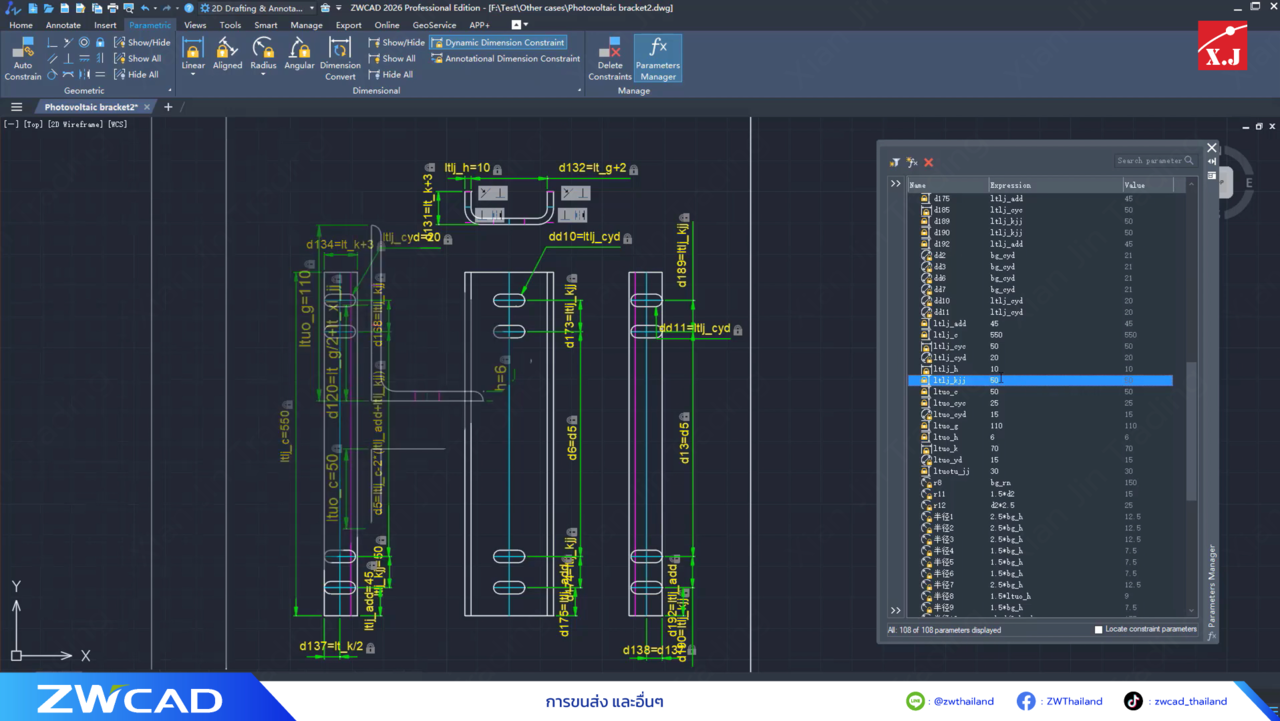Screen dimensions: 1280x721
Task: Click the New file icon in quick access toolbar
Action: point(33,8)
